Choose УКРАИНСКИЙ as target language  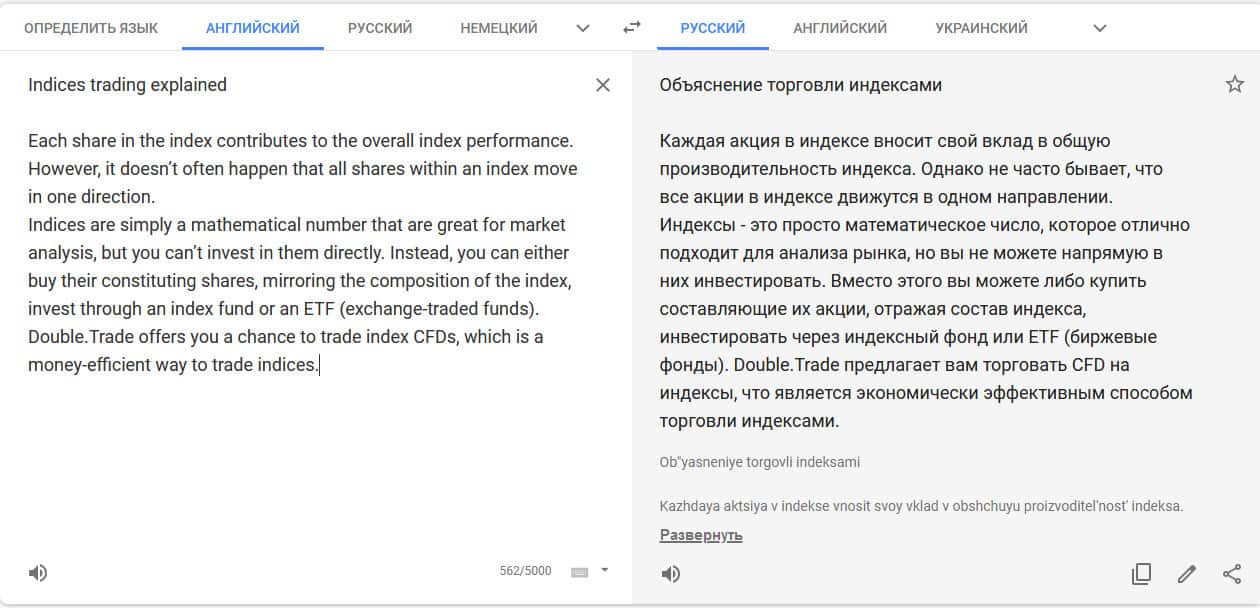click(x=981, y=28)
